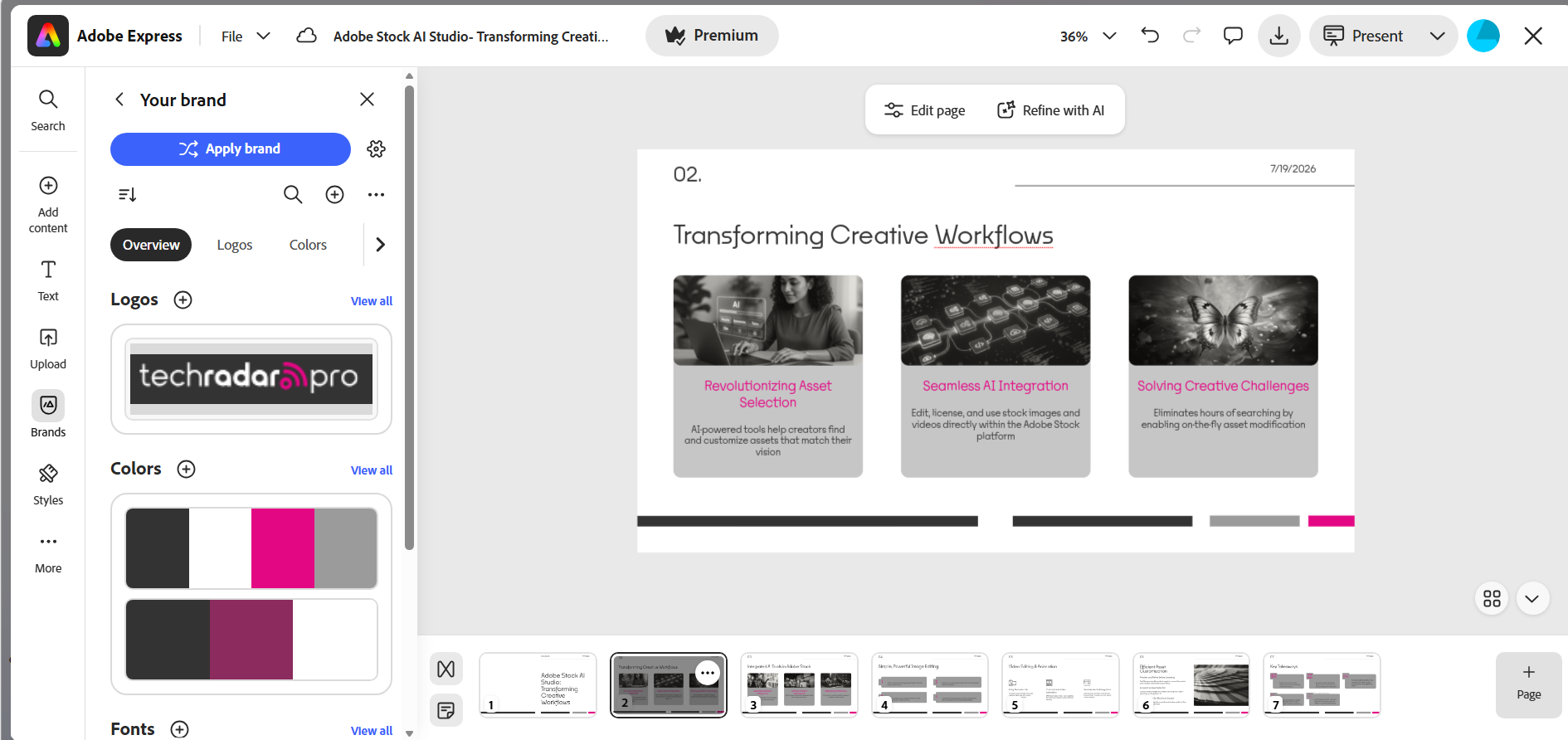
Task: Pick the plum purple color swatch
Action: (x=251, y=640)
